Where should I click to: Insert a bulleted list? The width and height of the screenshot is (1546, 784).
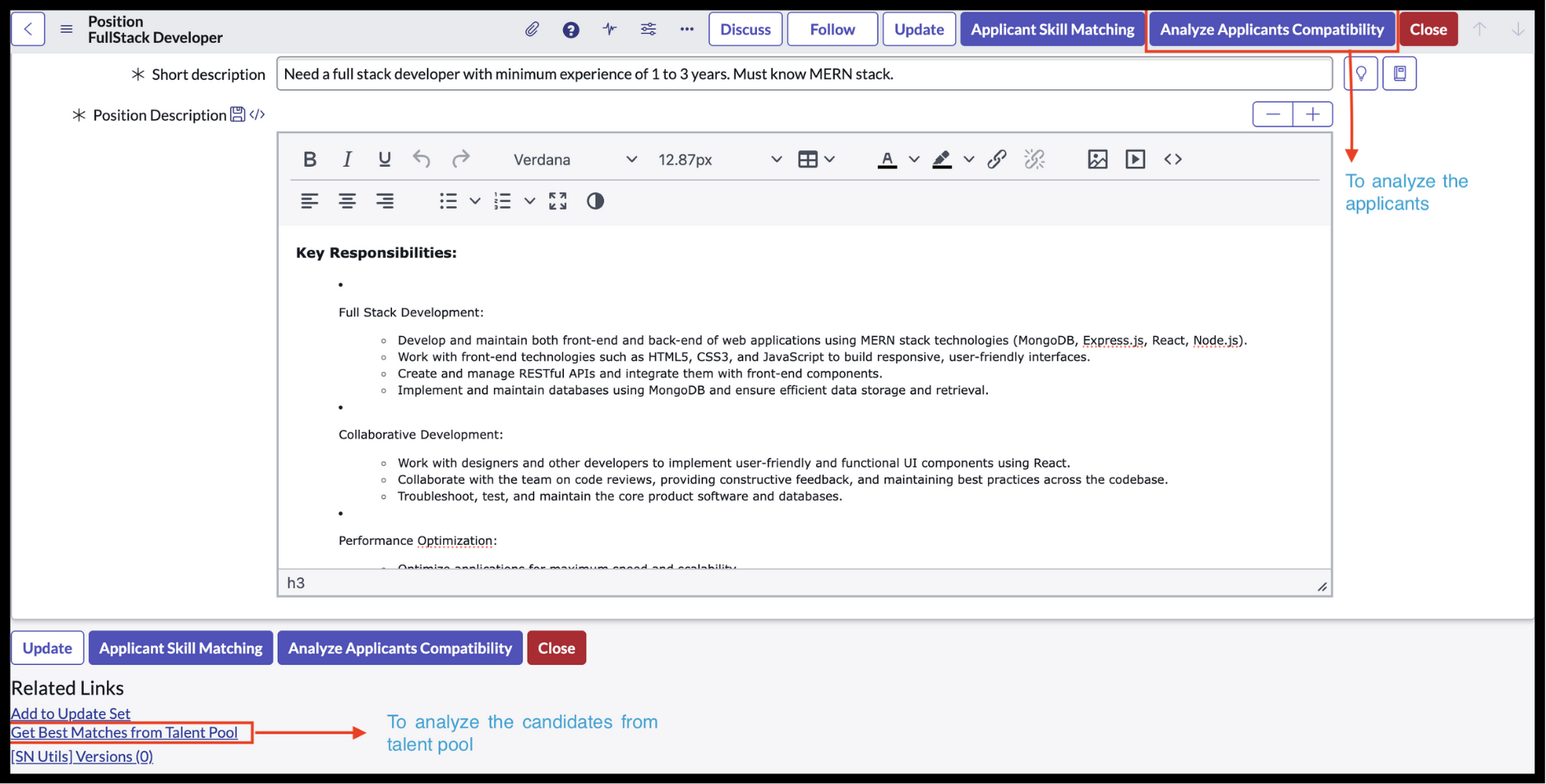(x=448, y=201)
